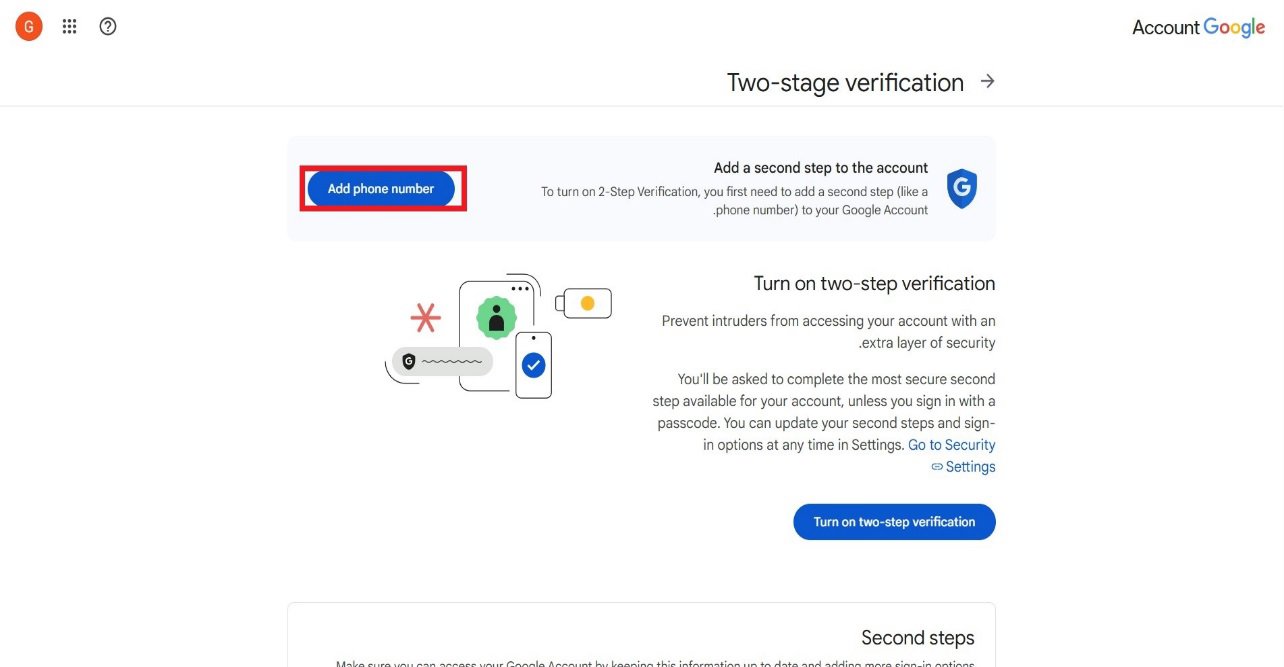Viewport: 1284px width, 667px height.
Task: Open the orange G profile avatar
Action: pyautogui.click(x=29, y=27)
